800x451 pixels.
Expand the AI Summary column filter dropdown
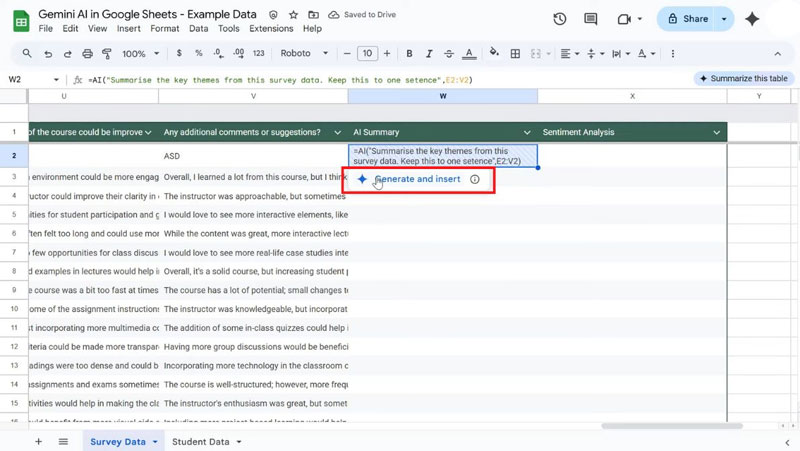click(x=527, y=132)
